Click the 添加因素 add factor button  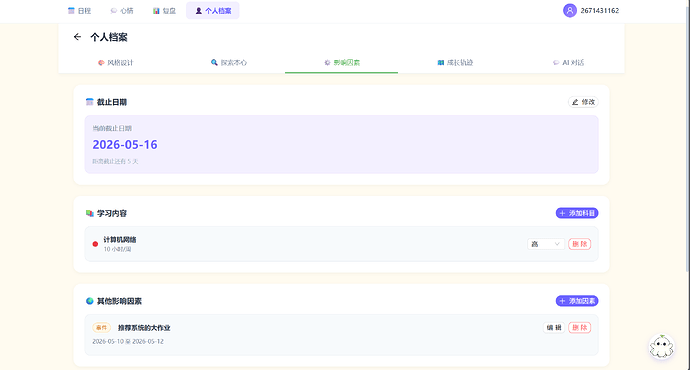(577, 301)
